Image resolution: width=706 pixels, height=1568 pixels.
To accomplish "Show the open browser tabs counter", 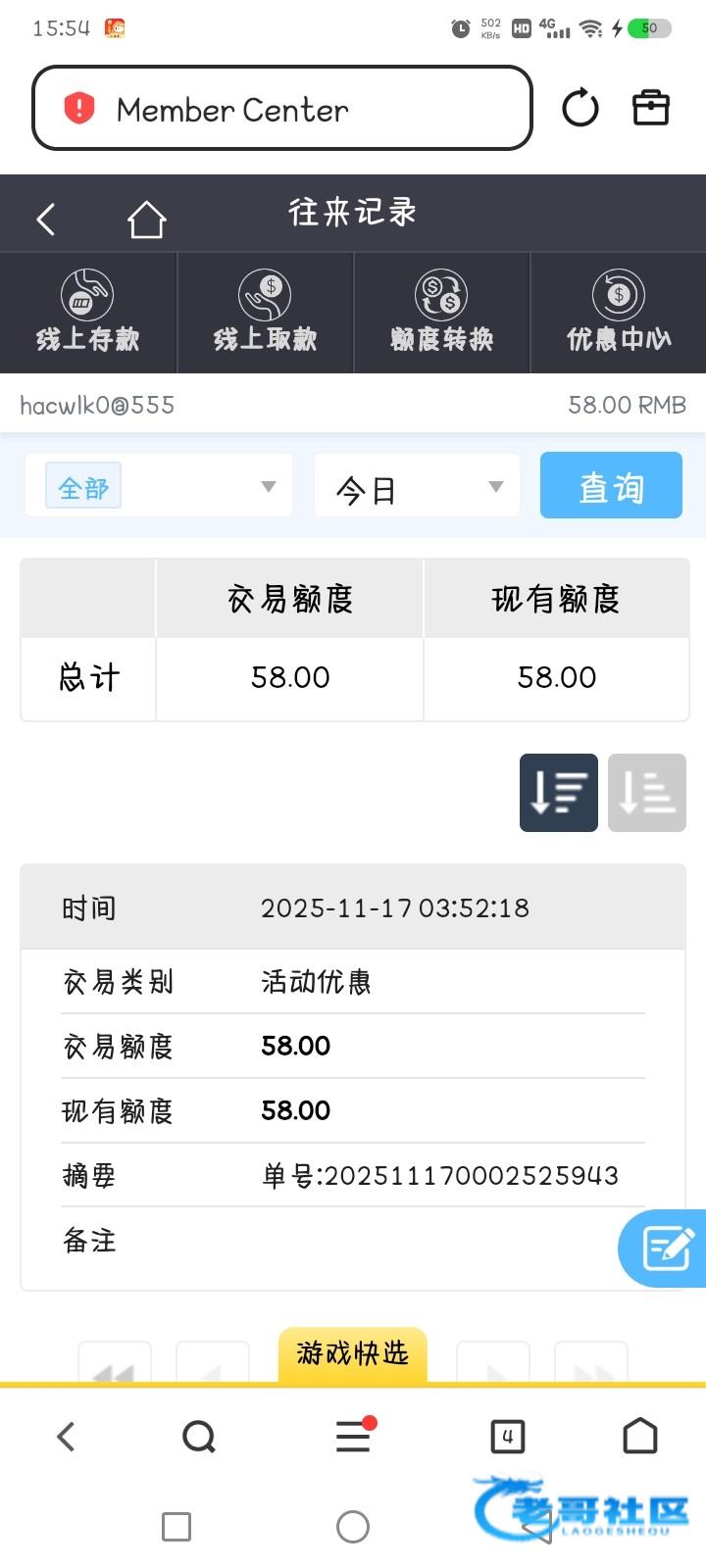I will tap(507, 1438).
